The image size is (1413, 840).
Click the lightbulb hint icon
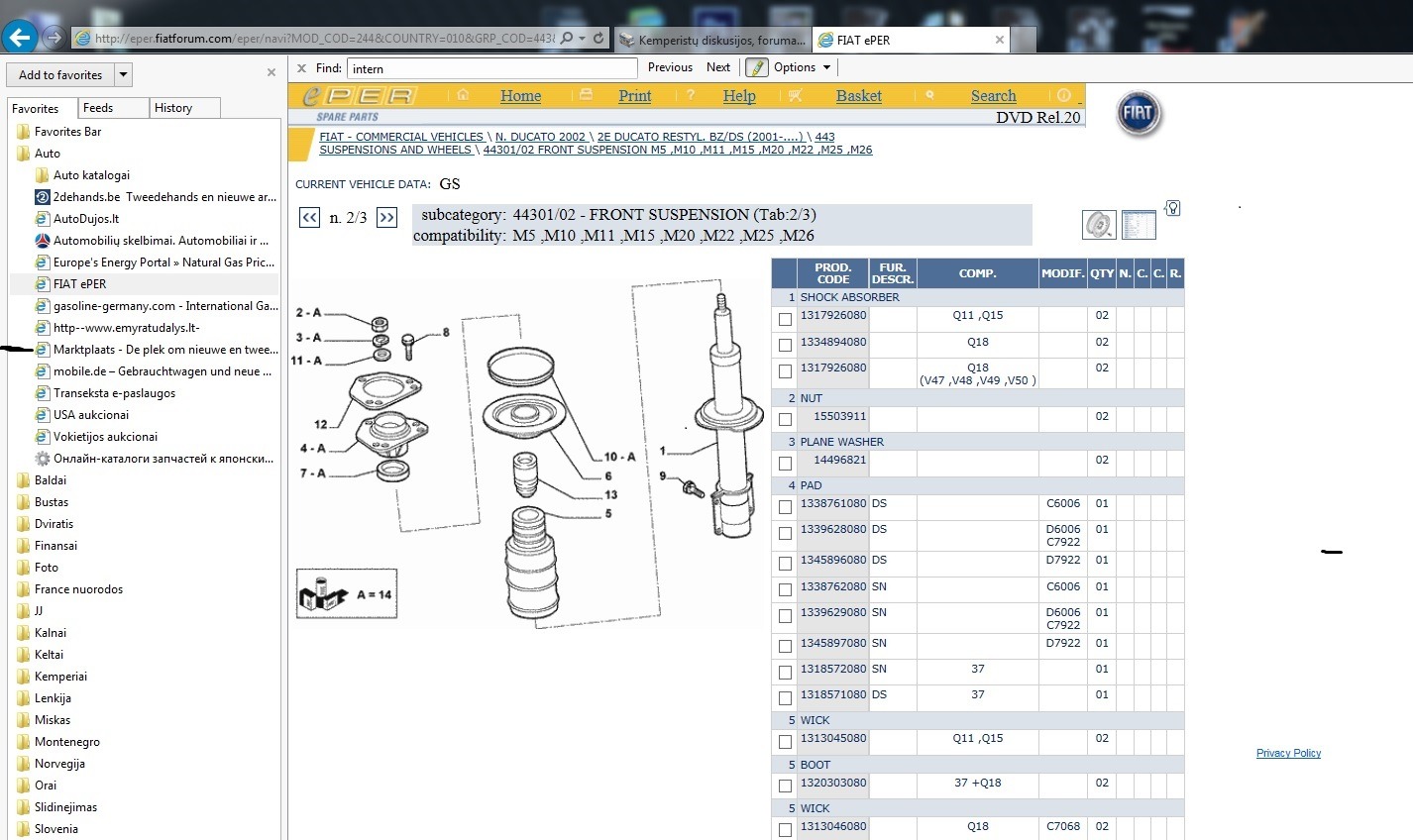(x=1172, y=208)
